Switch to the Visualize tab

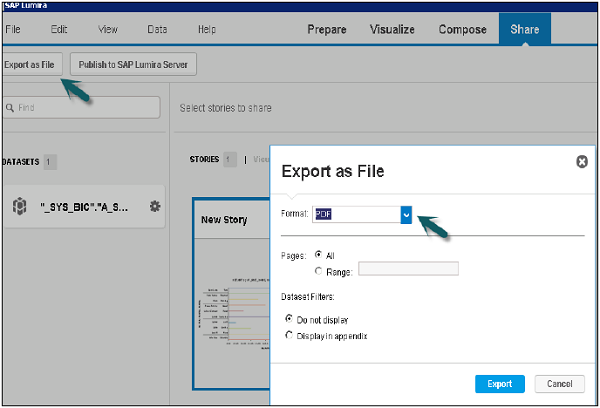pyautogui.click(x=391, y=30)
